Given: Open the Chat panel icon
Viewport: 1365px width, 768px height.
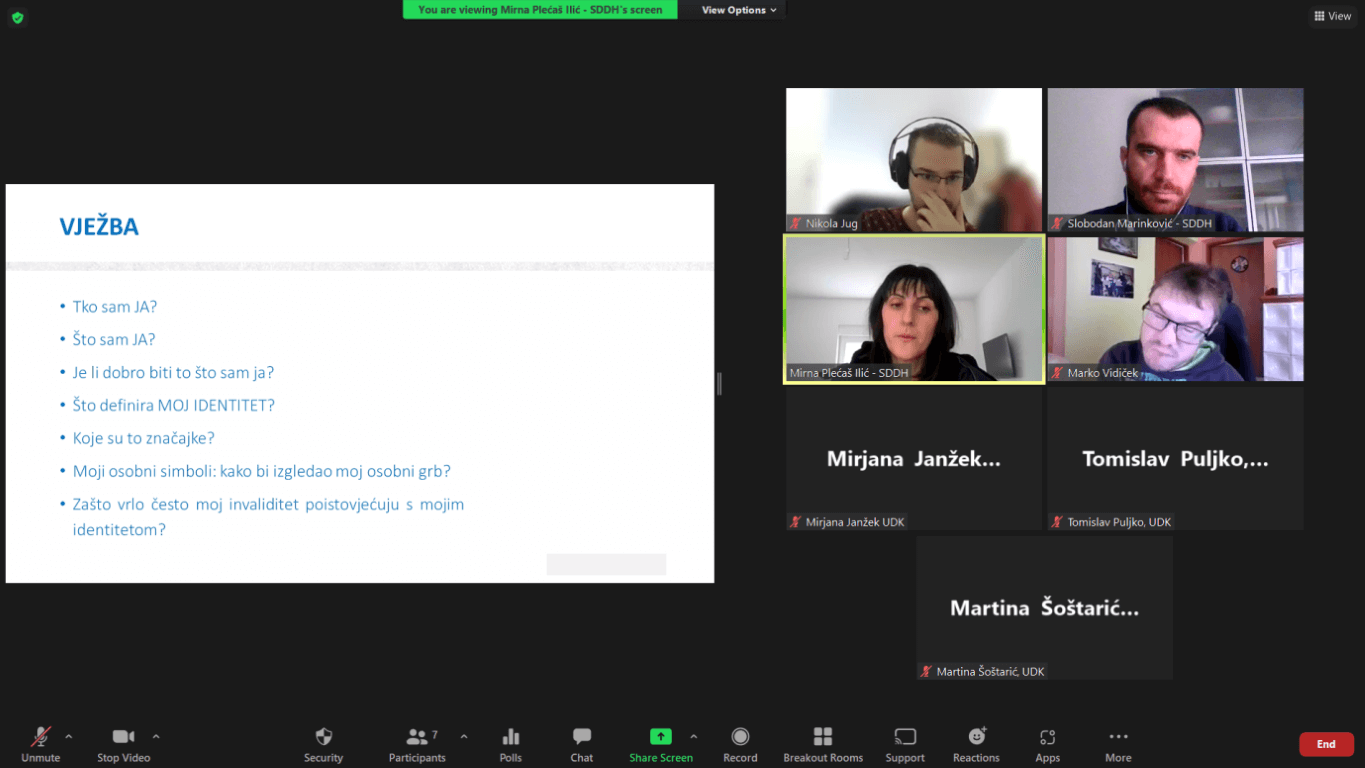Looking at the screenshot, I should coord(582,738).
